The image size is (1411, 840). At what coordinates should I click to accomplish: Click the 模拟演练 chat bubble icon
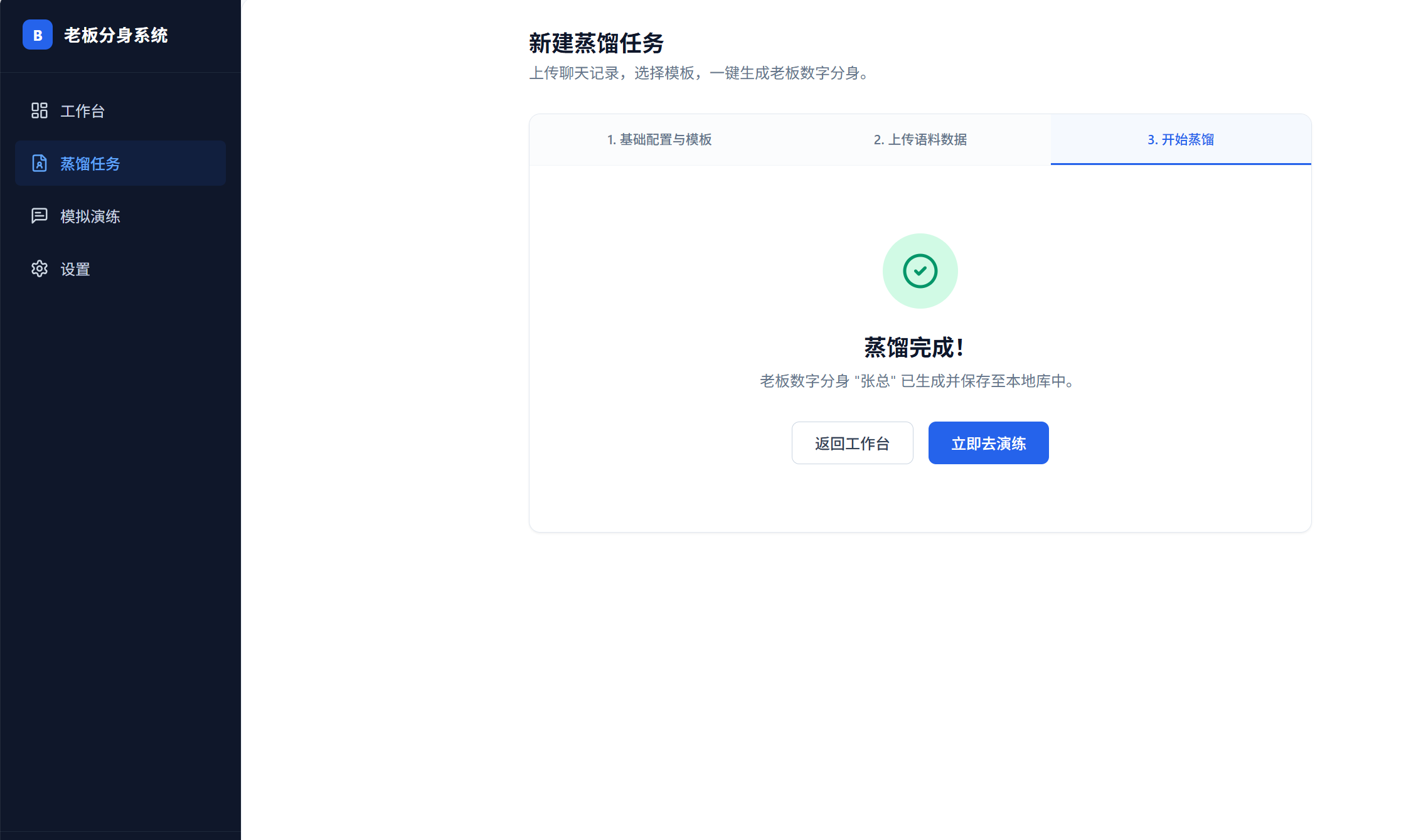coord(40,216)
